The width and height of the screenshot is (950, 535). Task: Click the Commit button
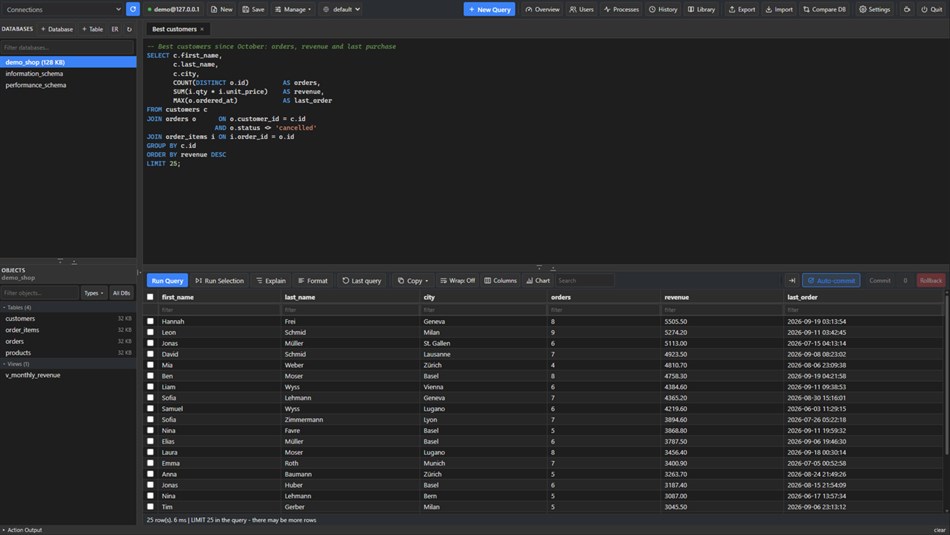880,281
